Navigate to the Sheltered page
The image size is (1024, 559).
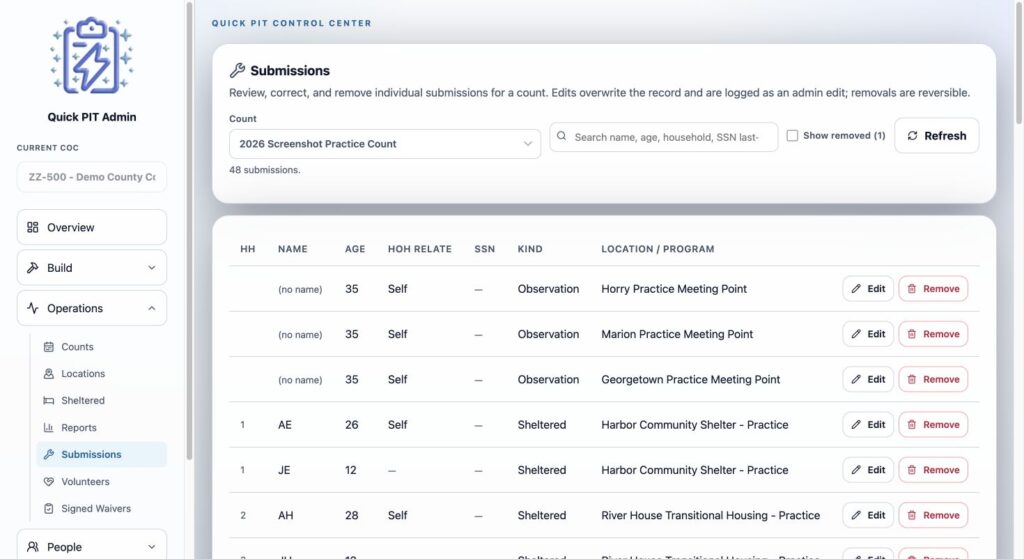point(101,400)
